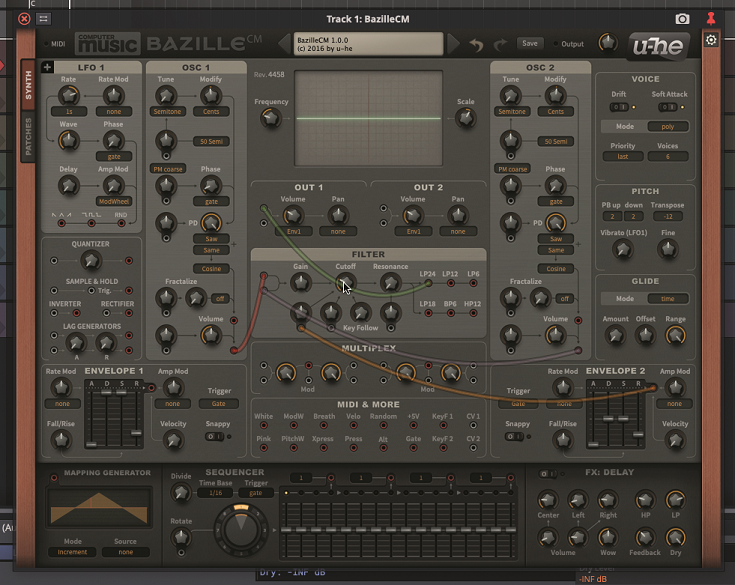Click the Filter Gain knob
The image size is (735, 585).
click(x=300, y=283)
